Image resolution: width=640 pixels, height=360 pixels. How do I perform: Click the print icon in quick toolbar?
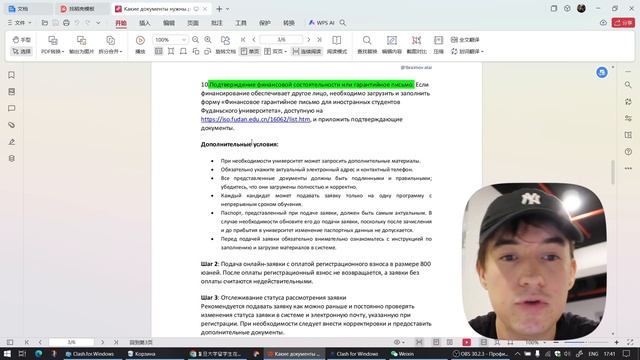click(66, 23)
